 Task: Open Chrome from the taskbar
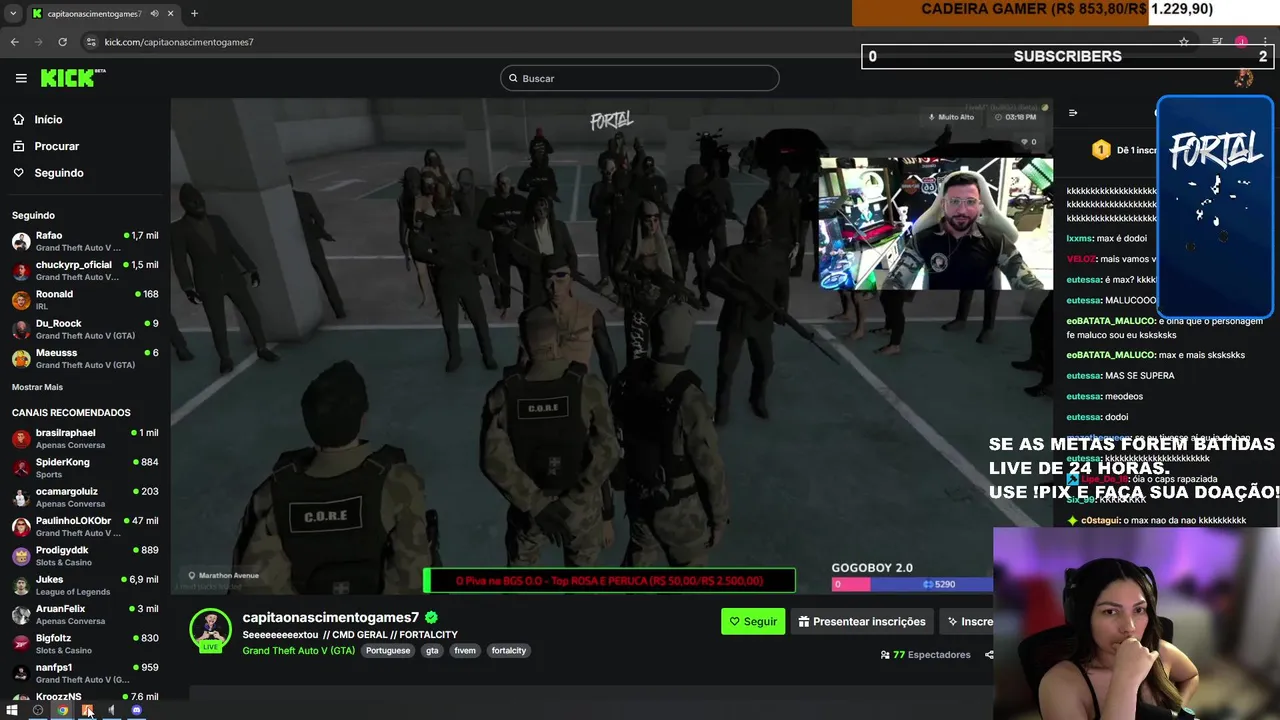[x=62, y=710]
